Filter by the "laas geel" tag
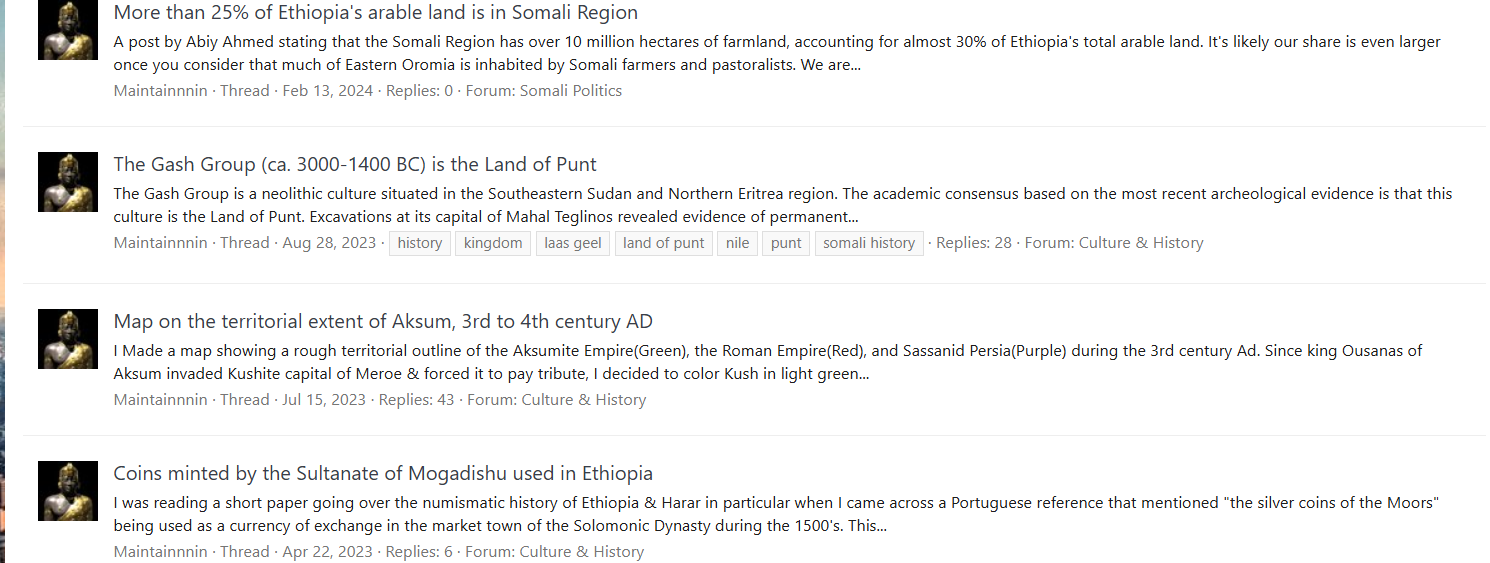 572,243
